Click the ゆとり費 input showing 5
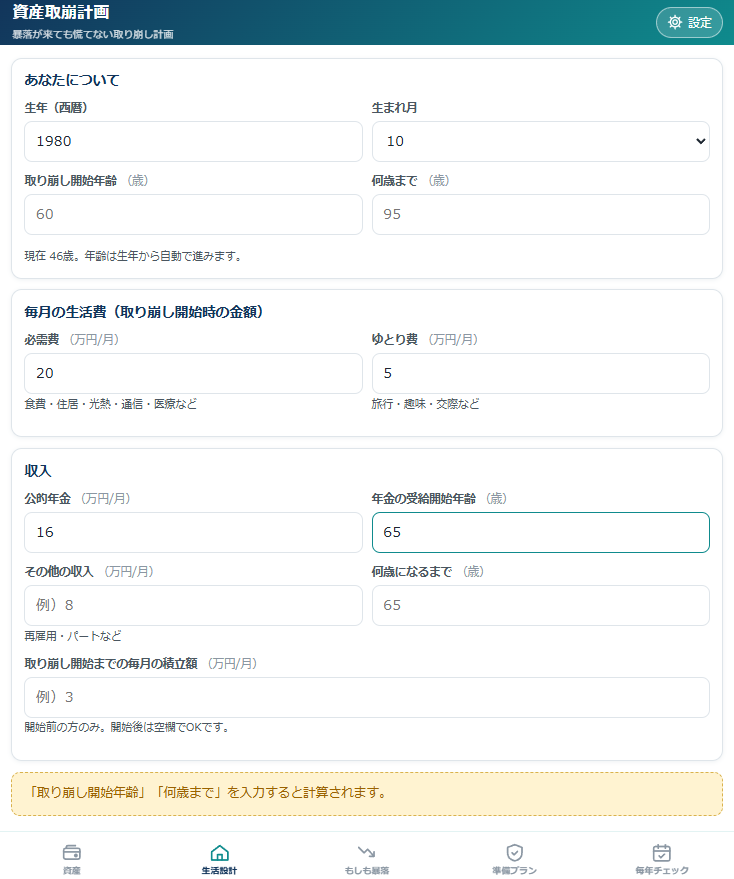The height and width of the screenshot is (879, 734). pyautogui.click(x=541, y=373)
